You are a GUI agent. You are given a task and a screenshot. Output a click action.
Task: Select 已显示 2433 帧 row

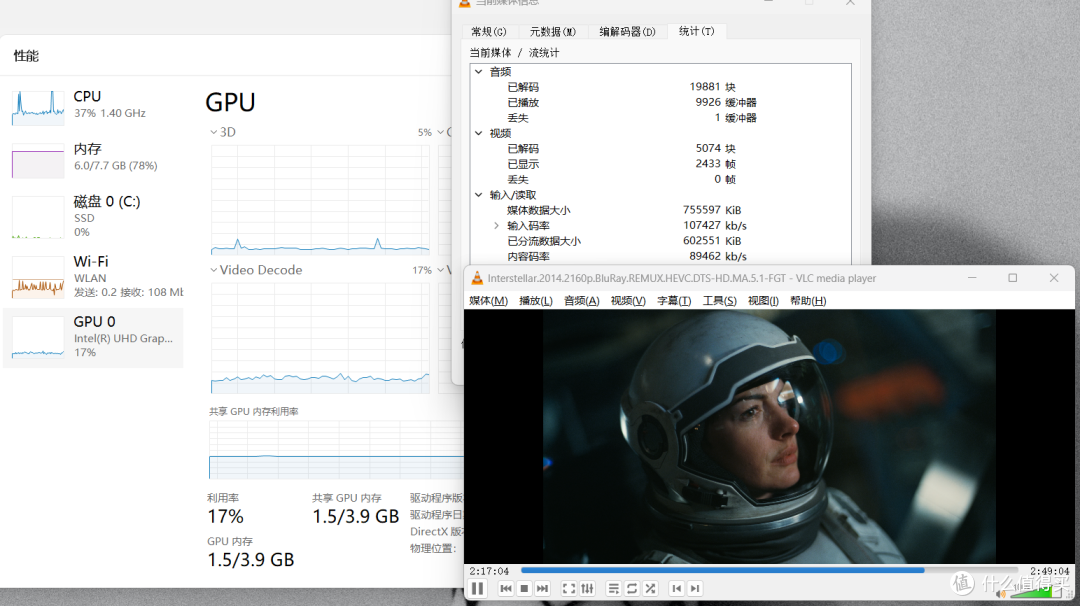click(x=661, y=164)
